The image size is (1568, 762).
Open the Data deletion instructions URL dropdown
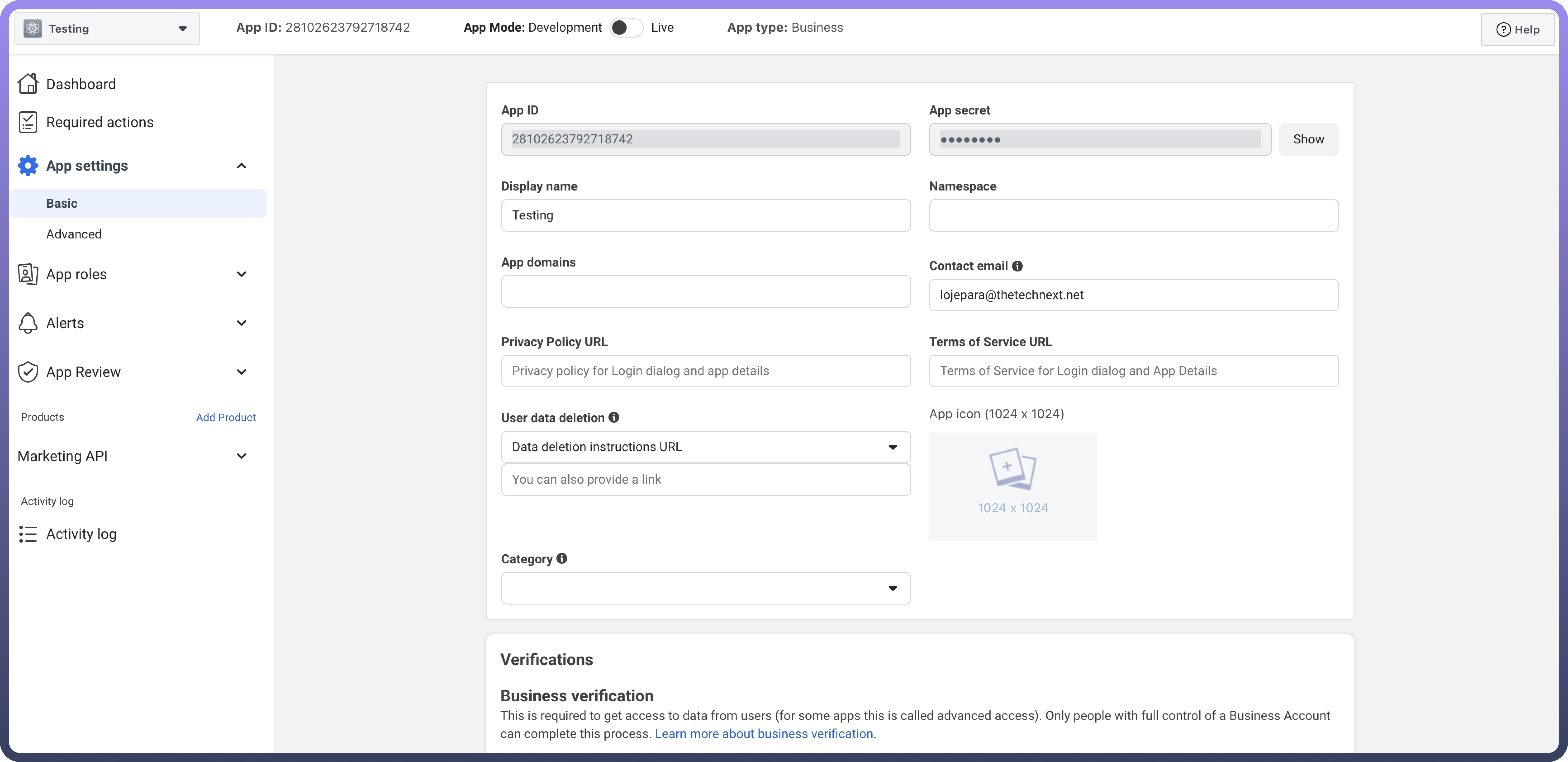(706, 447)
